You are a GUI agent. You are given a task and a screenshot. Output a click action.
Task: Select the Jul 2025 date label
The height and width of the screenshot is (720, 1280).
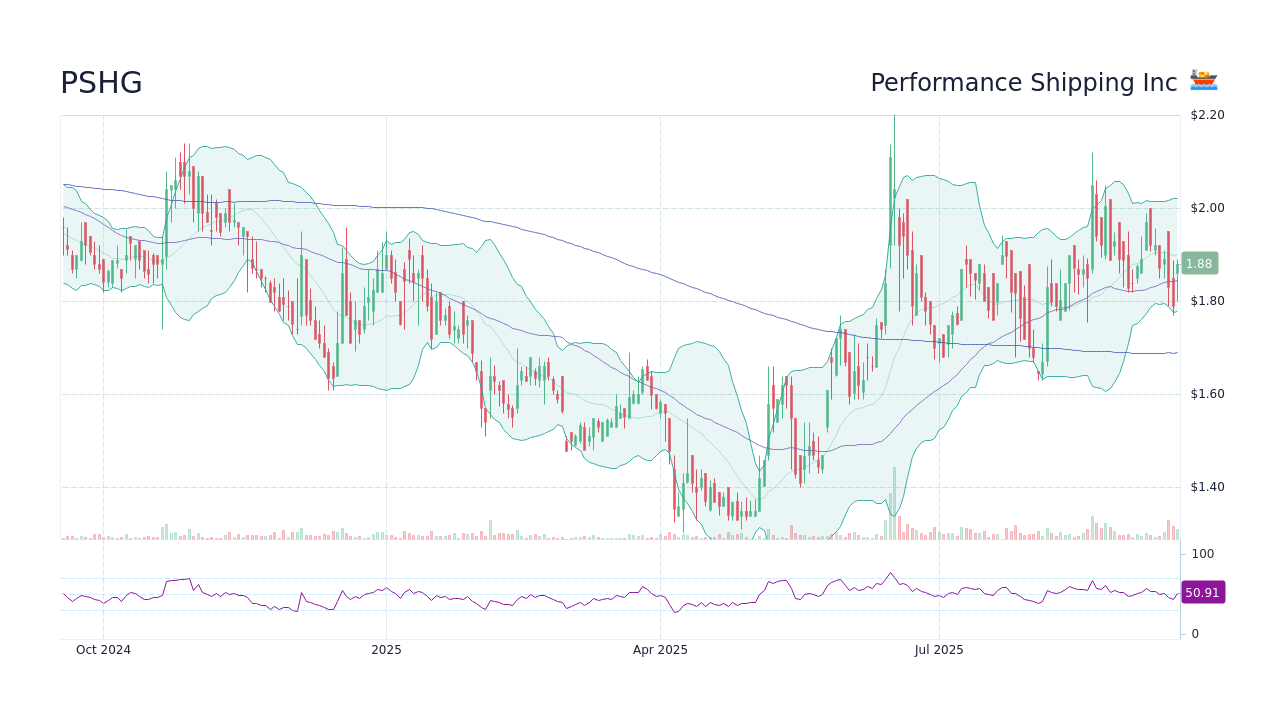(938, 649)
